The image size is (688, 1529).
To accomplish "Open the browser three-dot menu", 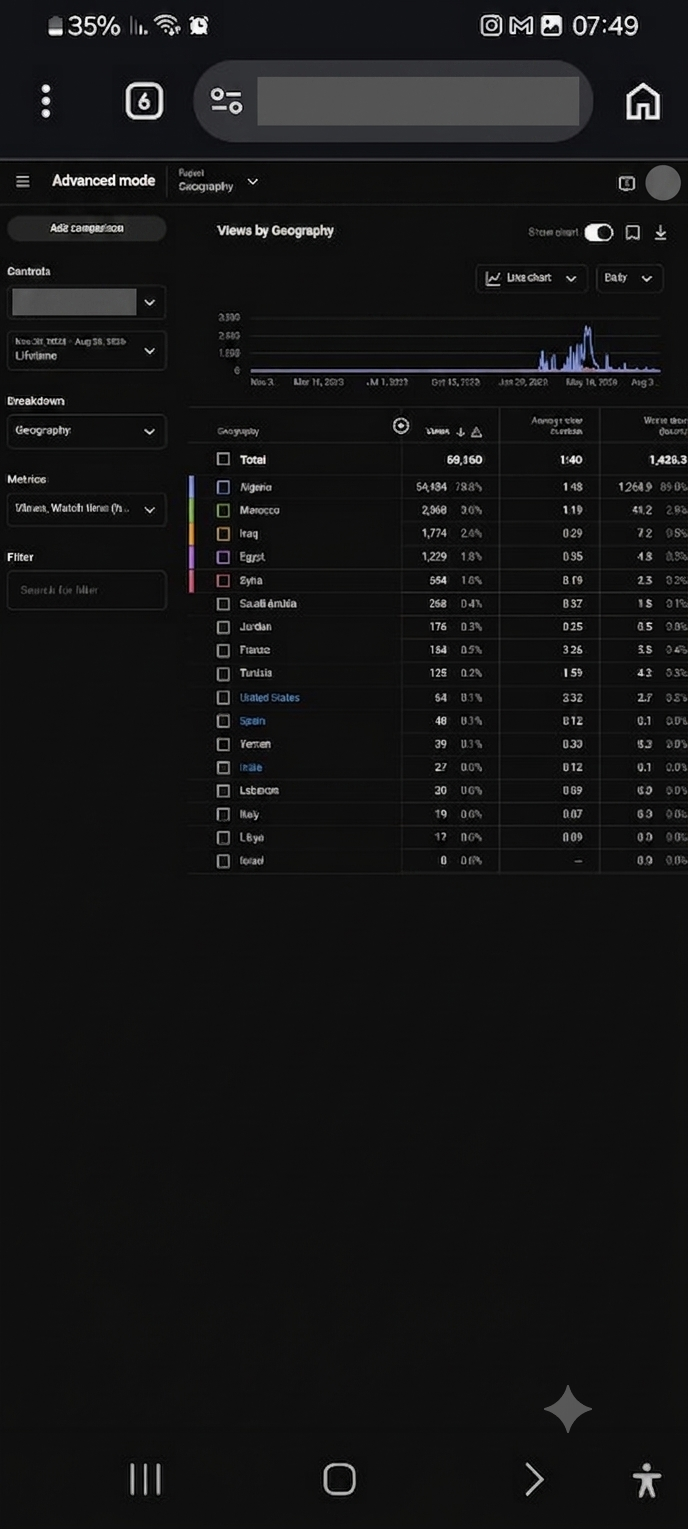I will tap(46, 102).
